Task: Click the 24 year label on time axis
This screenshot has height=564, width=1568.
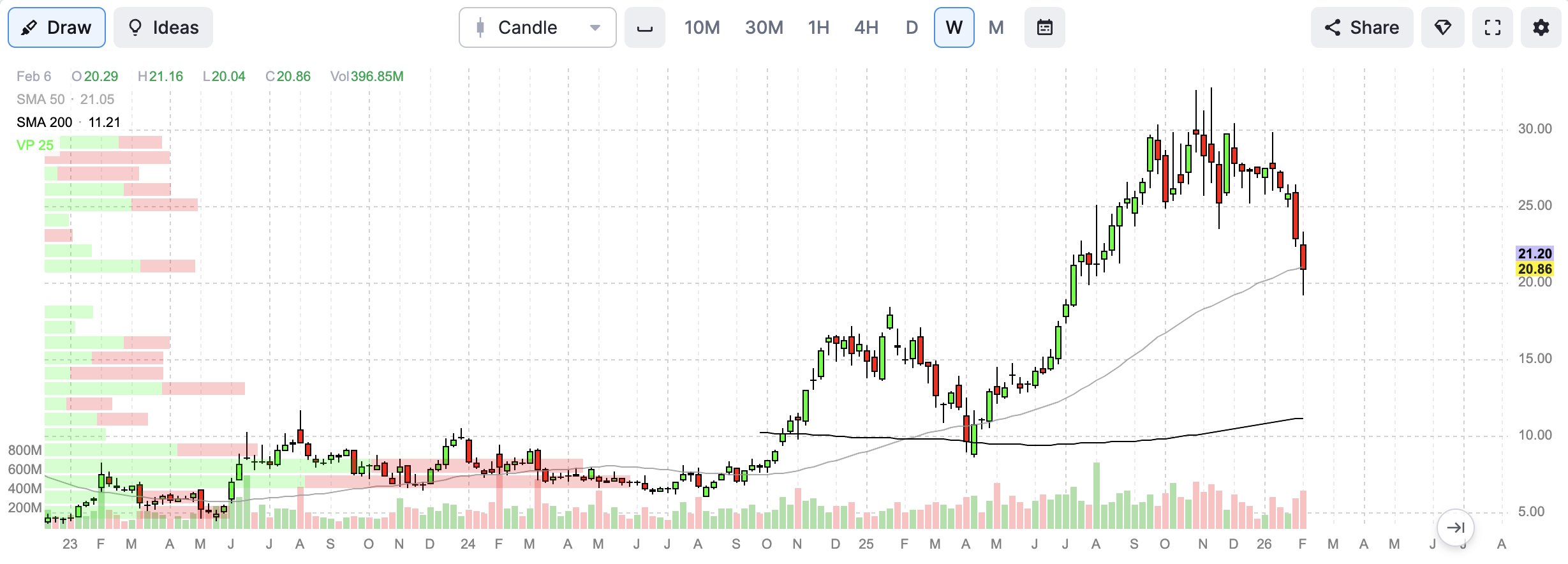Action: tap(468, 544)
